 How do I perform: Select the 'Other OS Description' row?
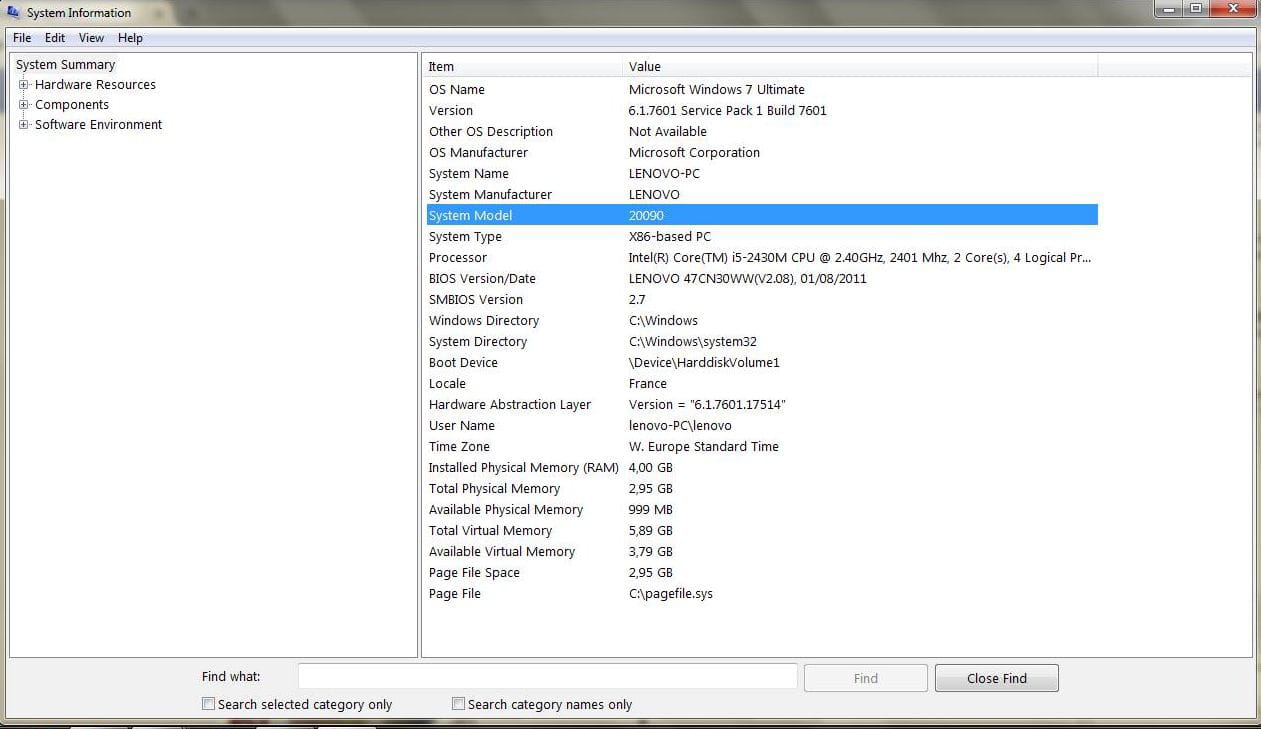[x=762, y=132]
